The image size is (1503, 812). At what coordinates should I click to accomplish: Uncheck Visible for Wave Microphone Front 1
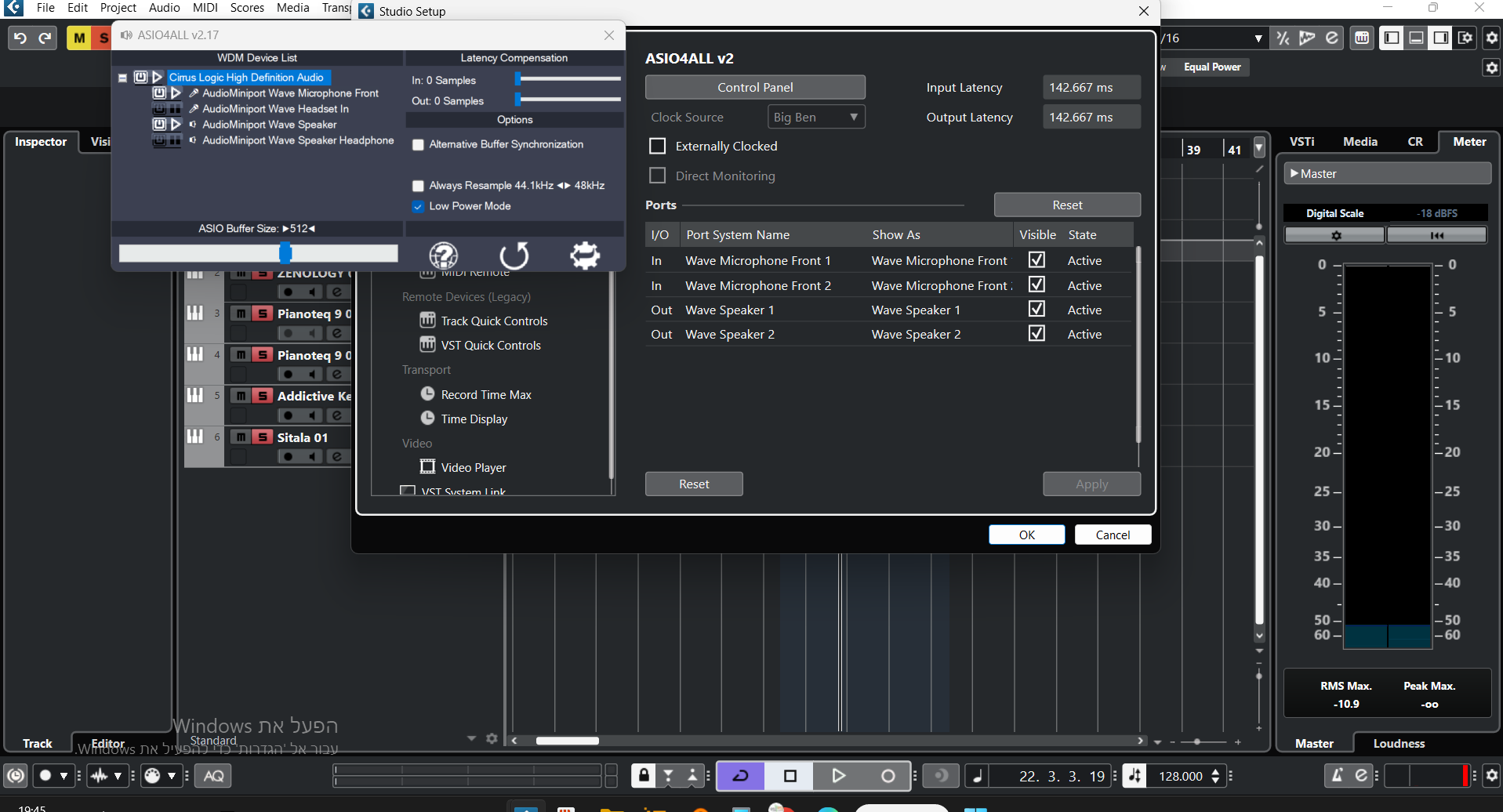pyautogui.click(x=1036, y=259)
